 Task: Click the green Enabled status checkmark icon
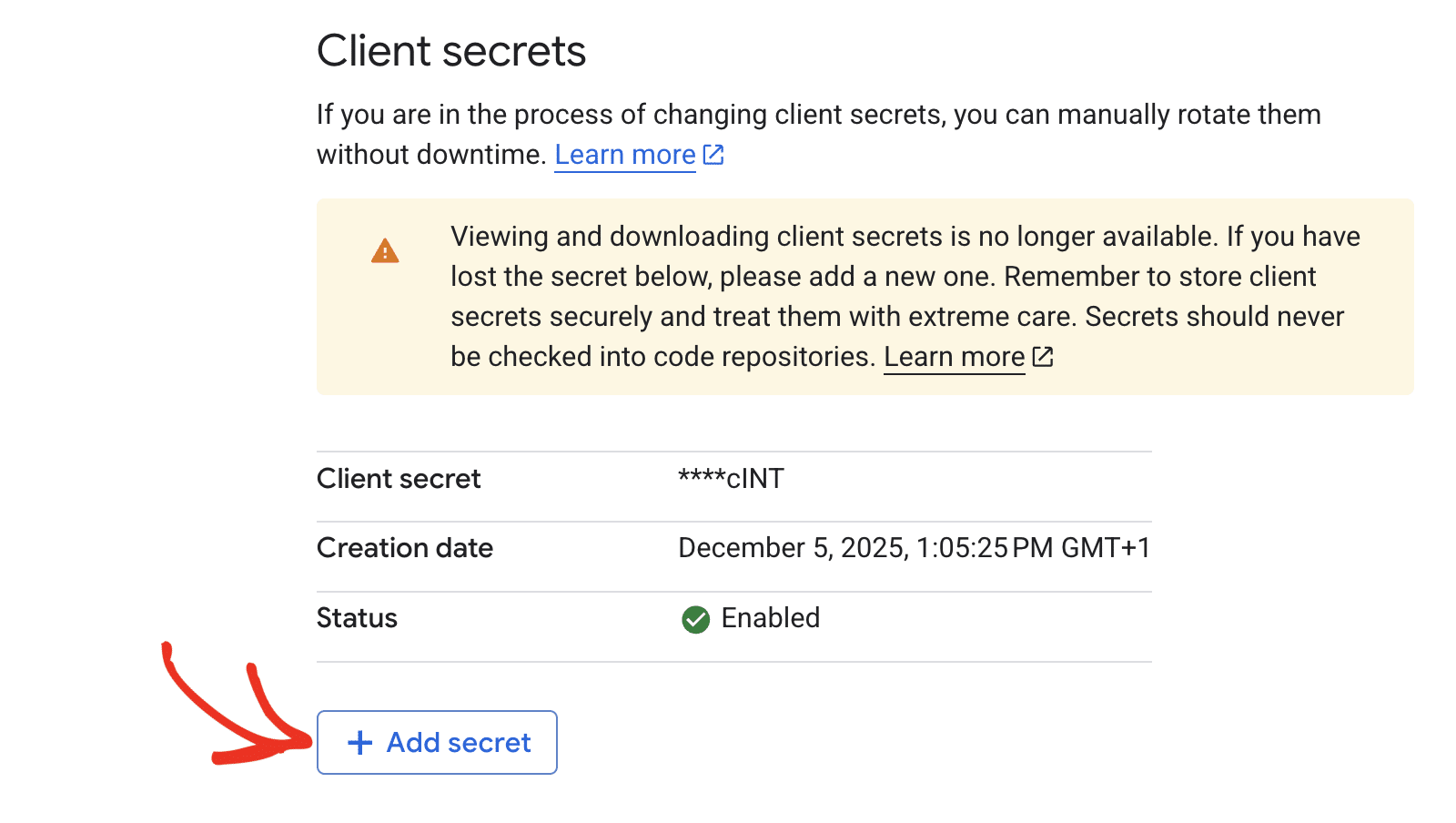695,619
